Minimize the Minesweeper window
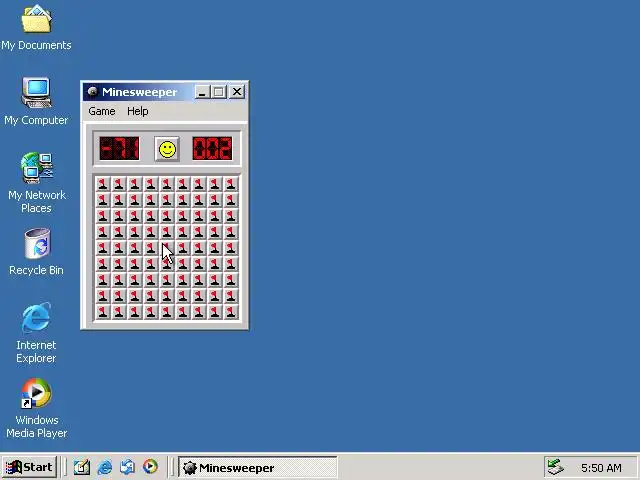Viewport: 640px width, 480px height. tap(202, 92)
